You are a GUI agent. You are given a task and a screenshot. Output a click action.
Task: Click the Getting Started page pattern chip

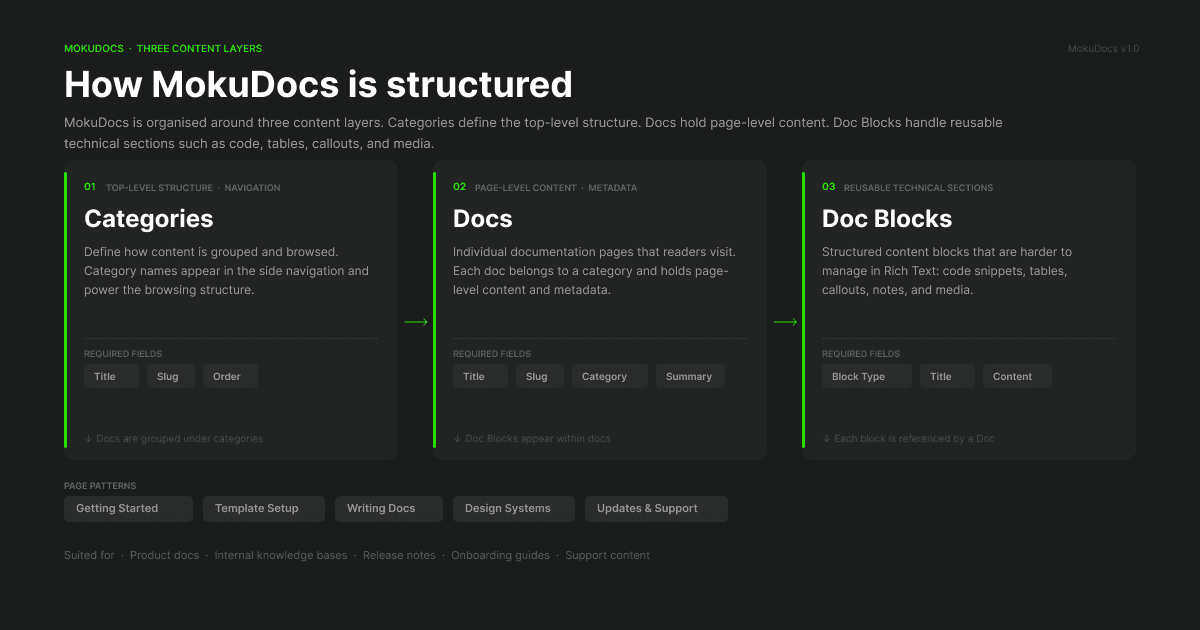[x=128, y=509]
